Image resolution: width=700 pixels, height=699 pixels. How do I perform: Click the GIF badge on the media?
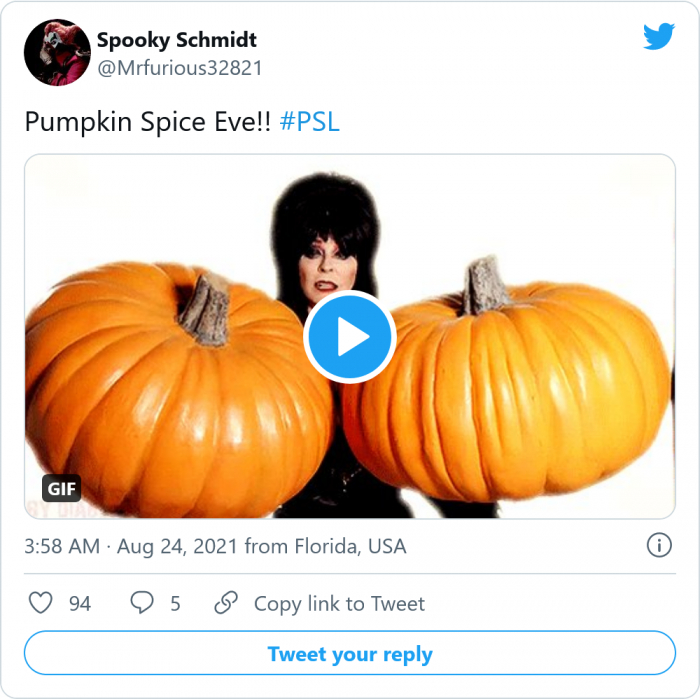click(x=61, y=490)
